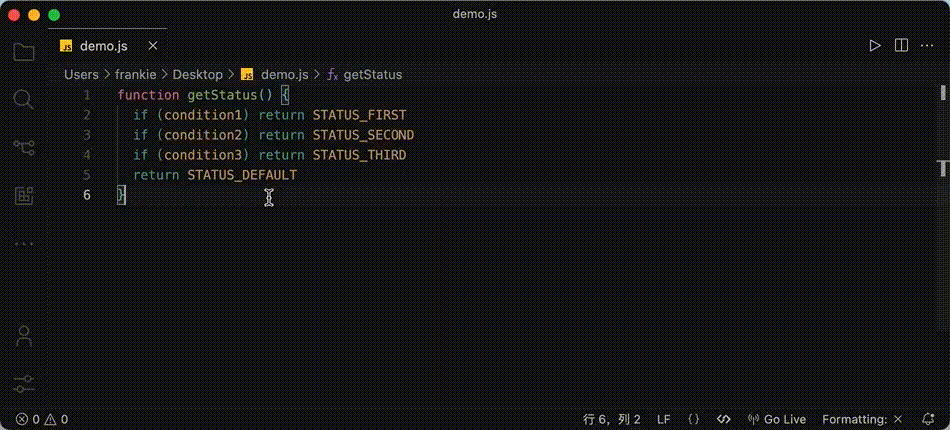Open the Explorer panel in the activity bar
The width and height of the screenshot is (950, 430).
pyautogui.click(x=23, y=52)
